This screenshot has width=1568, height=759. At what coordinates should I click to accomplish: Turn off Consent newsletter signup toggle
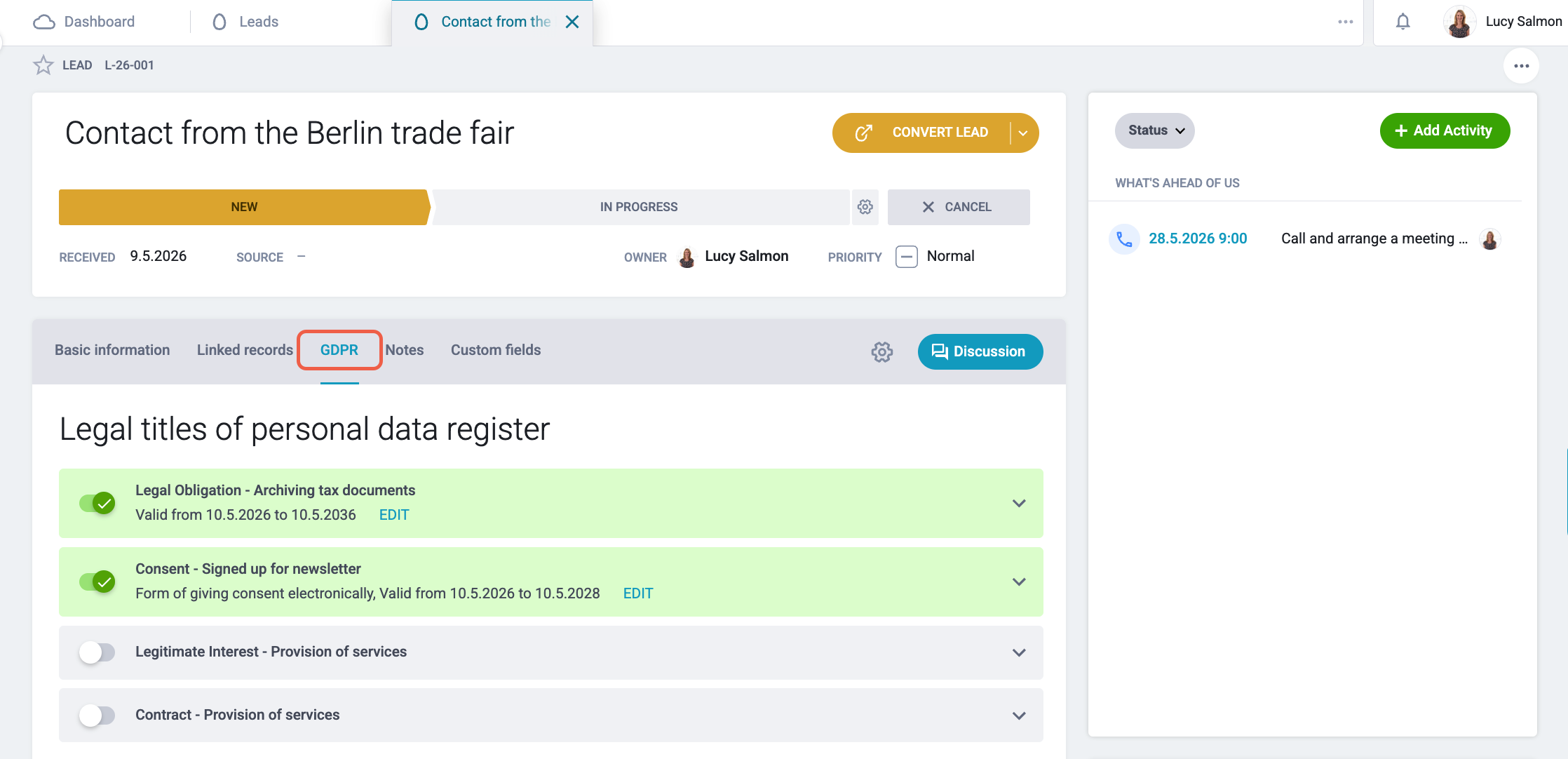pyautogui.click(x=97, y=582)
